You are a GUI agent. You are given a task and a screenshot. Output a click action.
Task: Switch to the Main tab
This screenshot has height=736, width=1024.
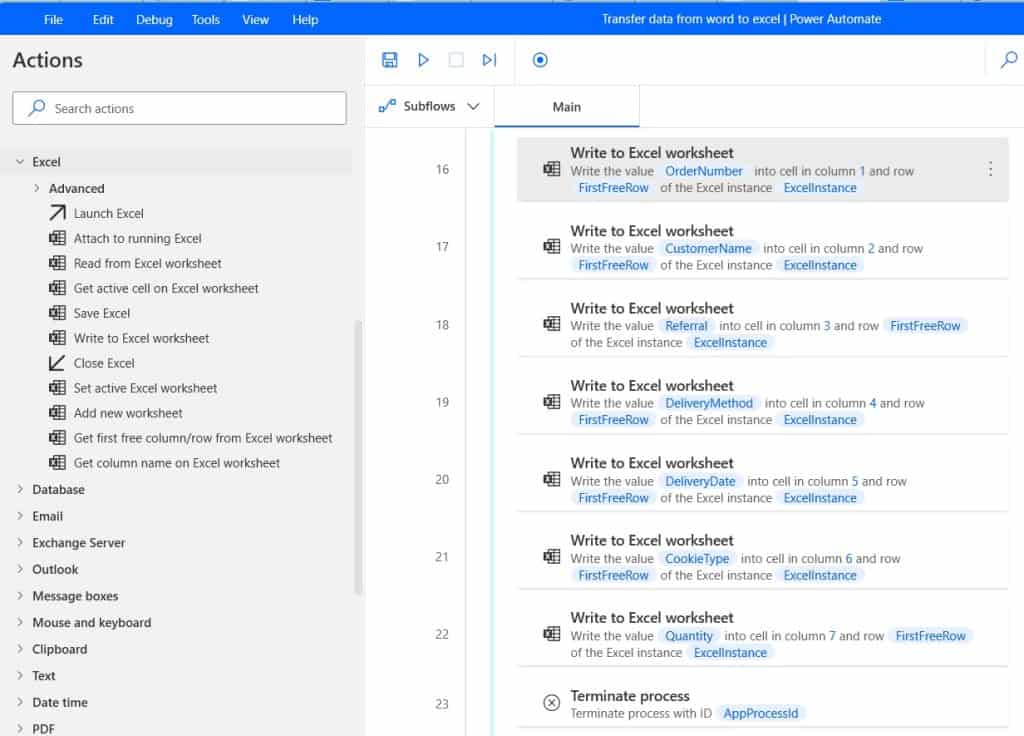566,107
